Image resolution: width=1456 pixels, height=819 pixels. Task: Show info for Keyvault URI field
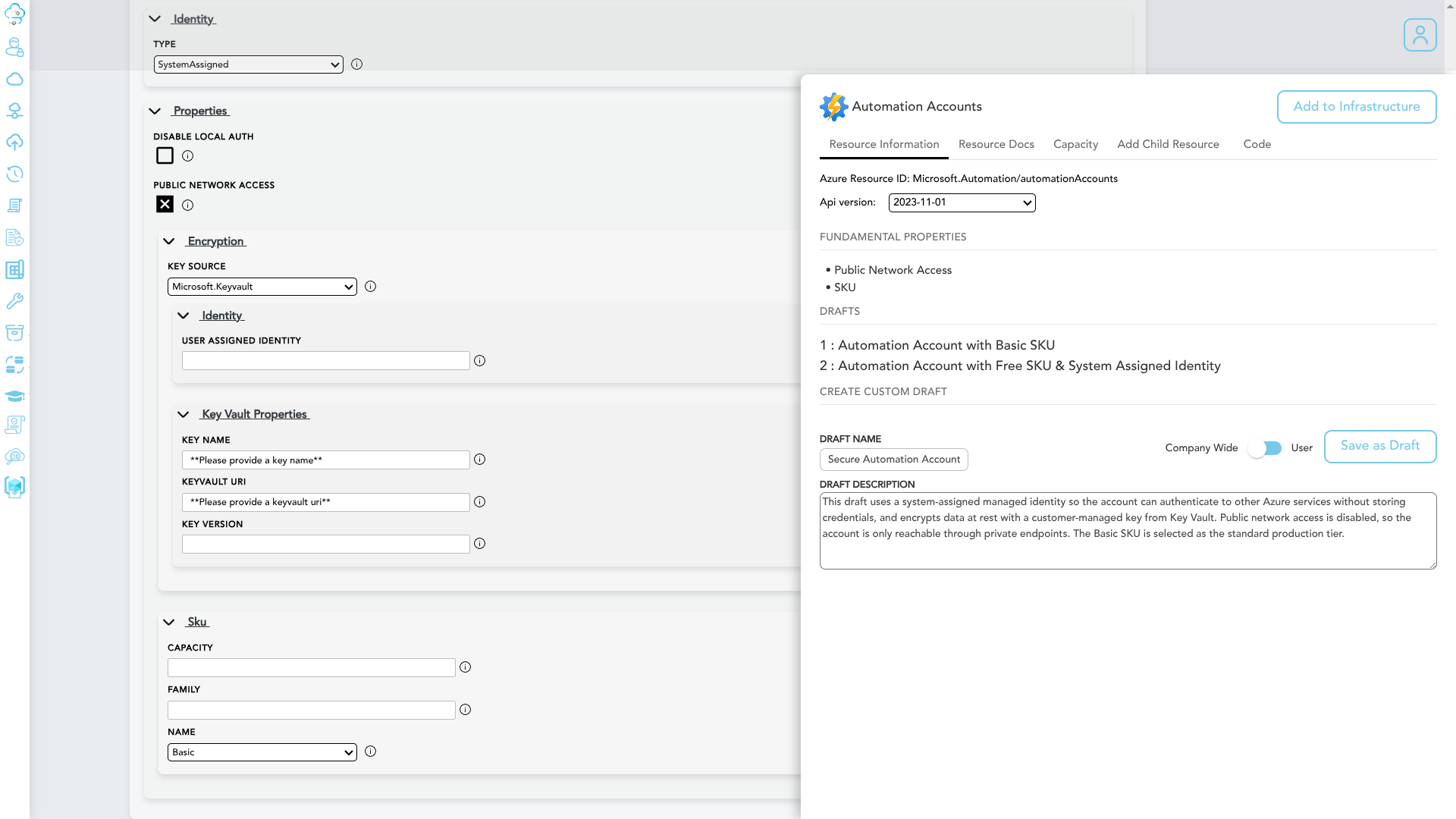coord(479,502)
